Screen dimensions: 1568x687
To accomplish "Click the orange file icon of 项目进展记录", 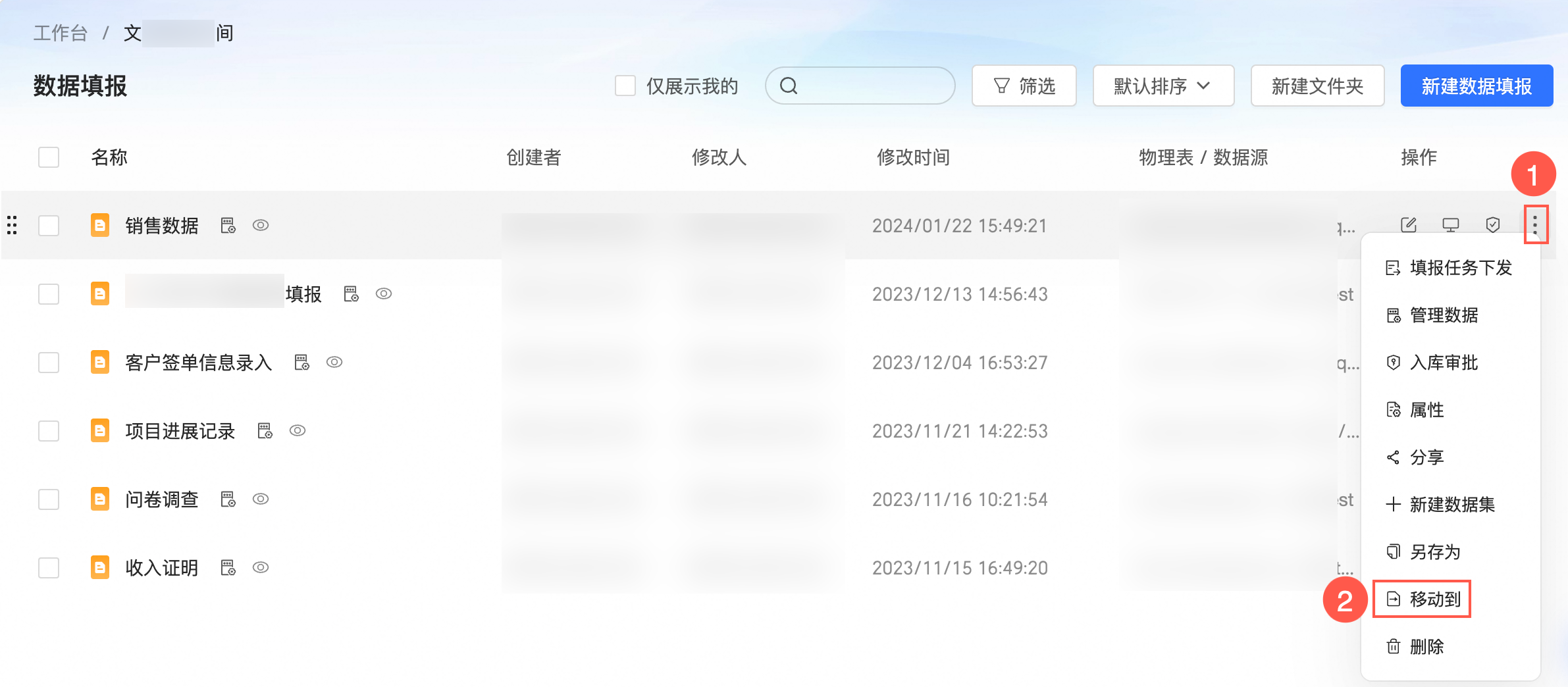I will (x=100, y=430).
